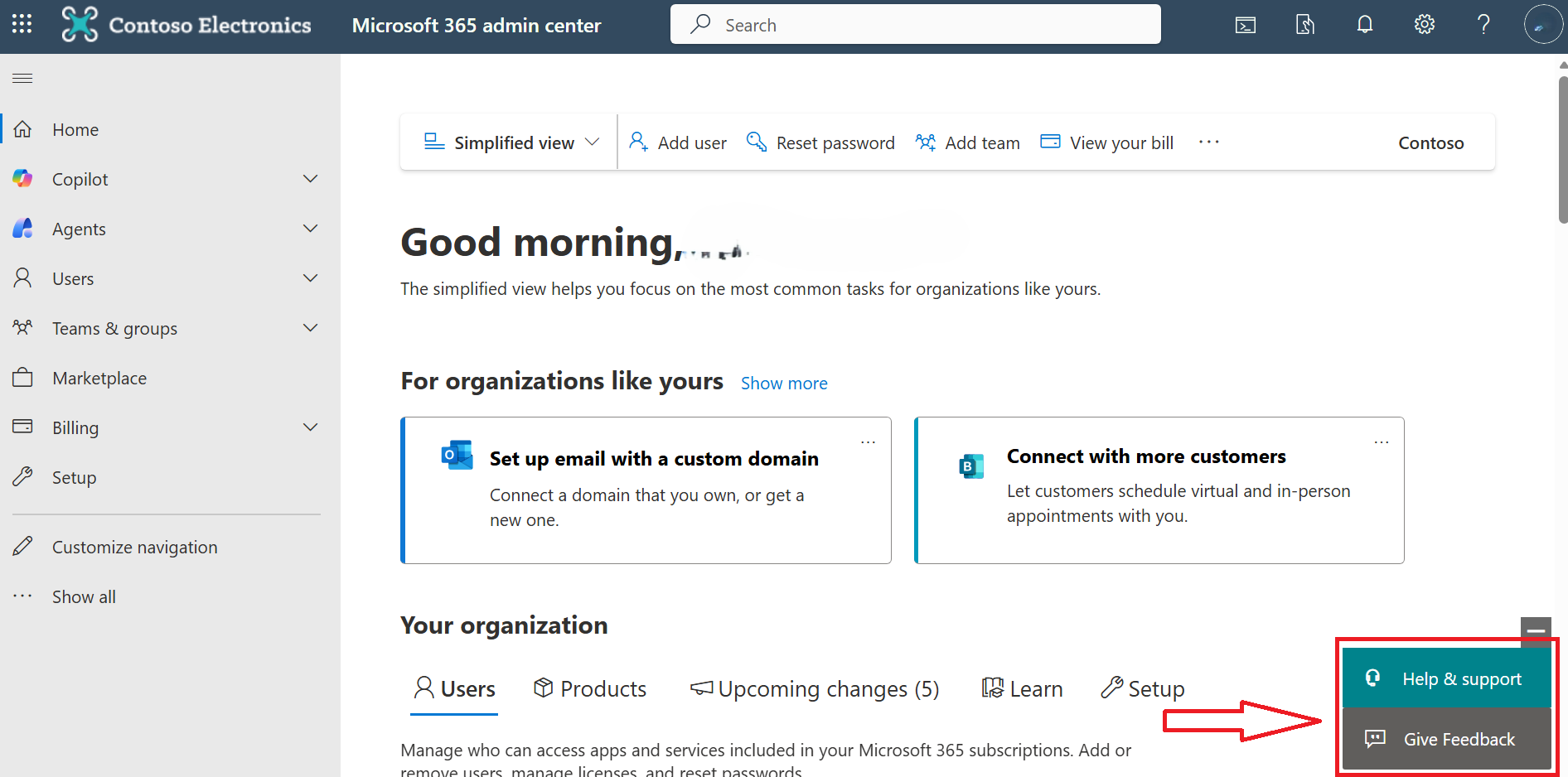Open the Upcoming changes (5) tab

[815, 689]
